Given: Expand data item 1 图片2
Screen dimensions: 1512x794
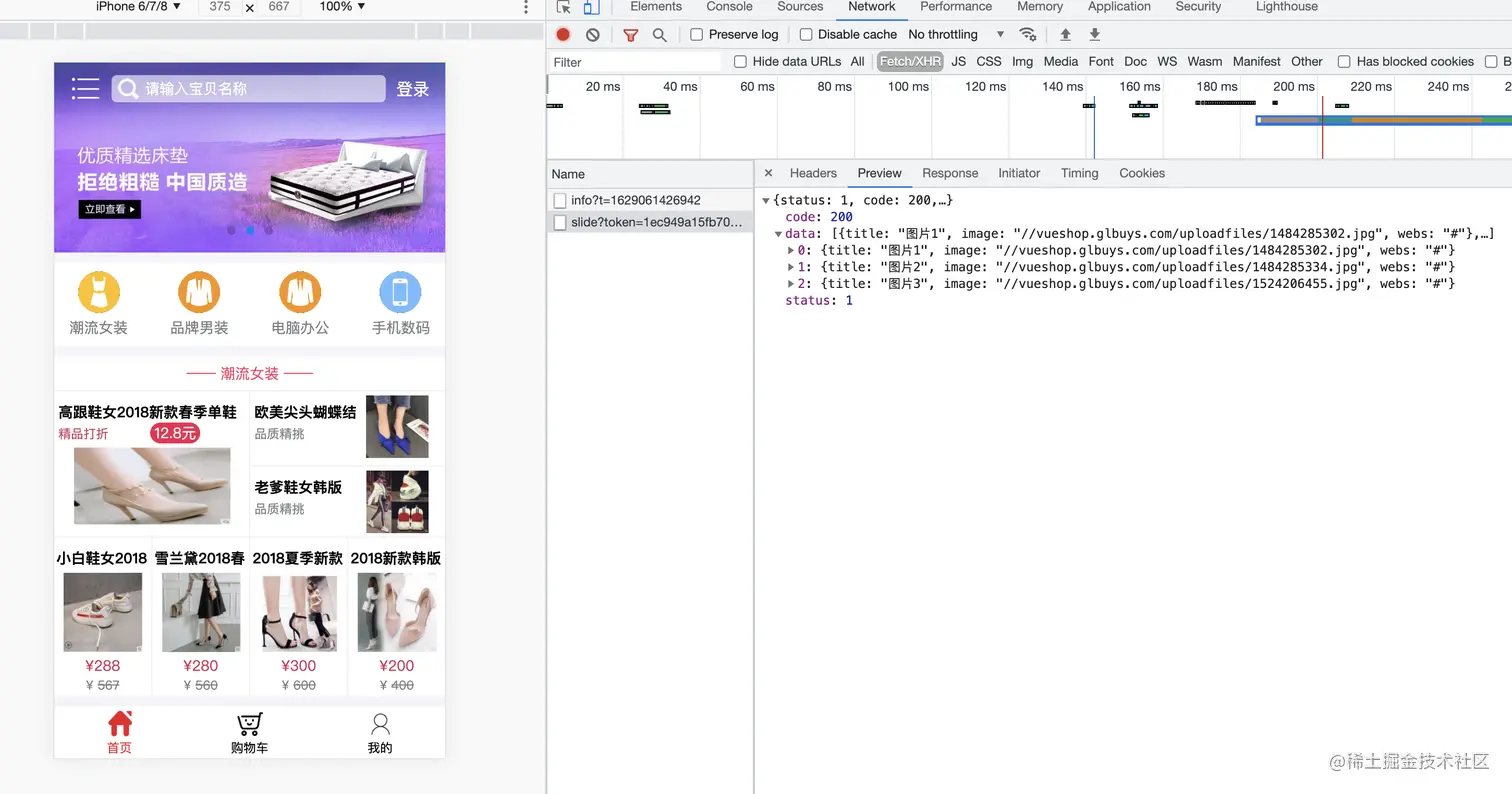Looking at the screenshot, I should click(x=791, y=267).
